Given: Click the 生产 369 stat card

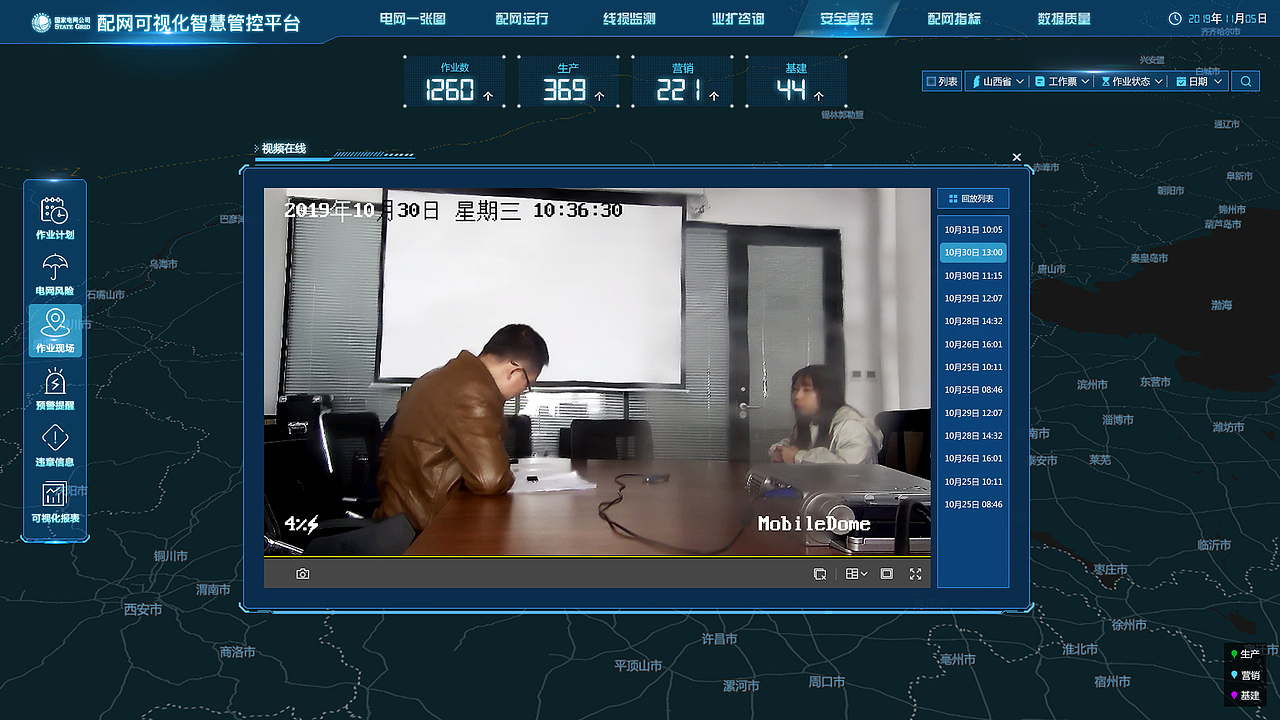Looking at the screenshot, I should pos(569,82).
